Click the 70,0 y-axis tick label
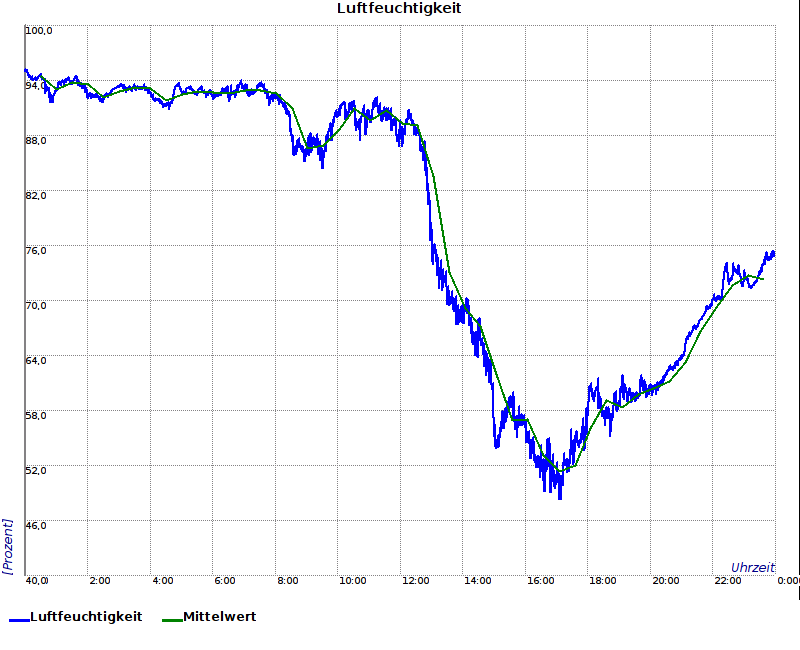Image resolution: width=800 pixels, height=650 pixels. (36, 306)
